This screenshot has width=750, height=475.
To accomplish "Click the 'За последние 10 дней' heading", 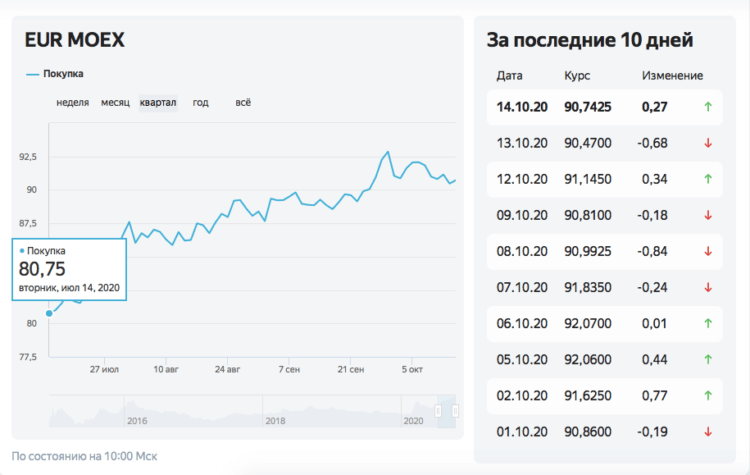I will [x=590, y=40].
